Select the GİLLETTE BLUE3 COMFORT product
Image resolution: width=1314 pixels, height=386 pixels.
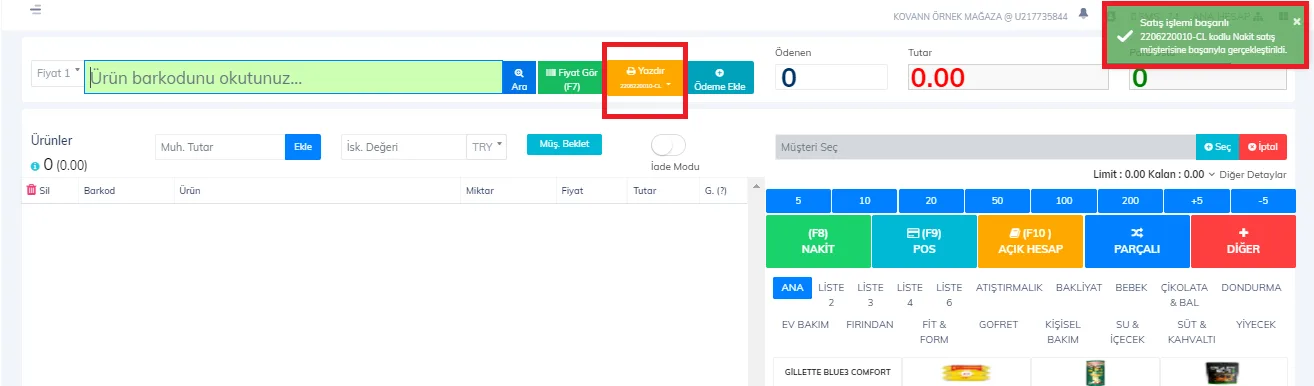pos(837,372)
